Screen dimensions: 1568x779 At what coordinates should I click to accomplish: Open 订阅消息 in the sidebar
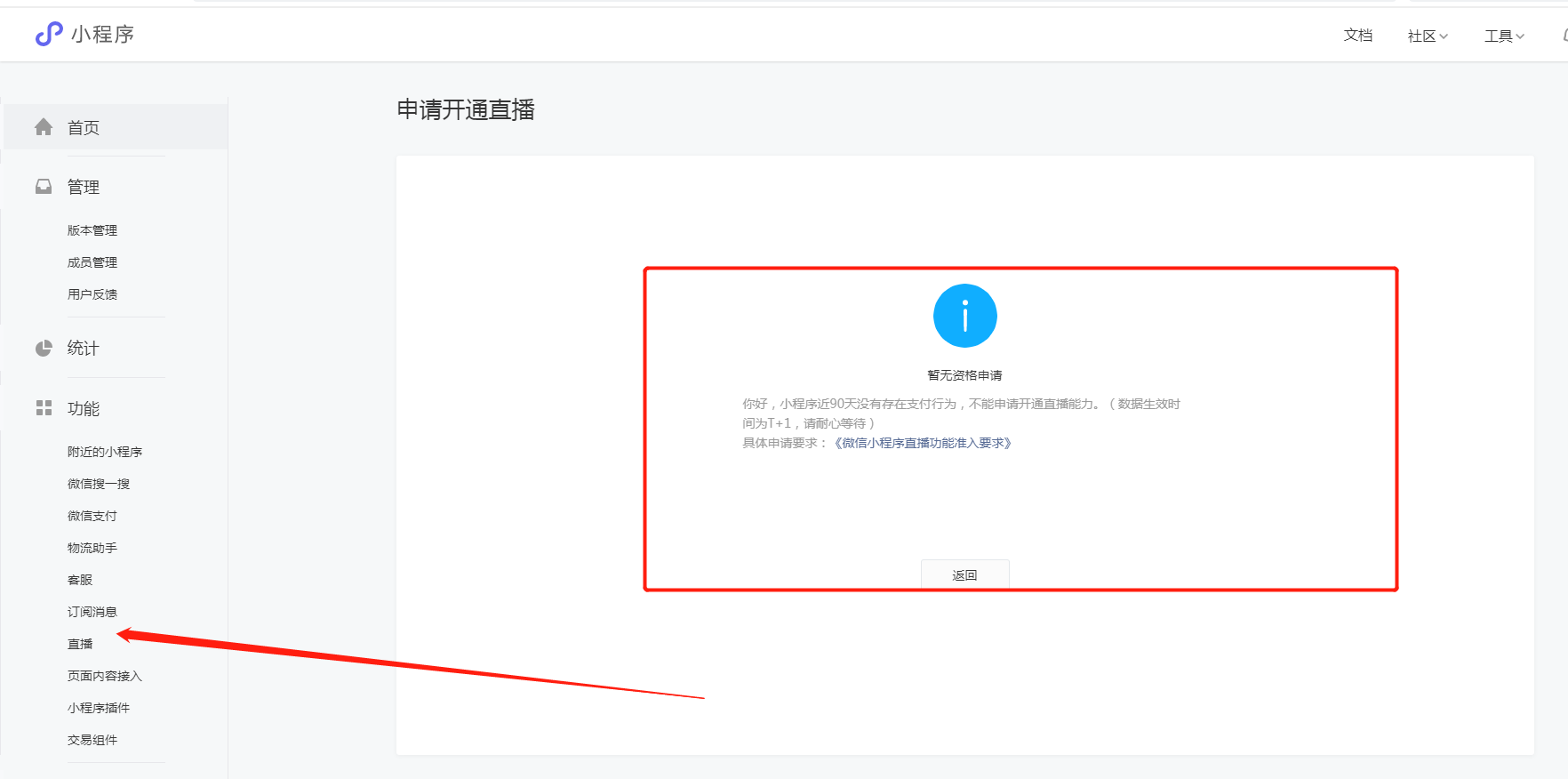pos(92,612)
